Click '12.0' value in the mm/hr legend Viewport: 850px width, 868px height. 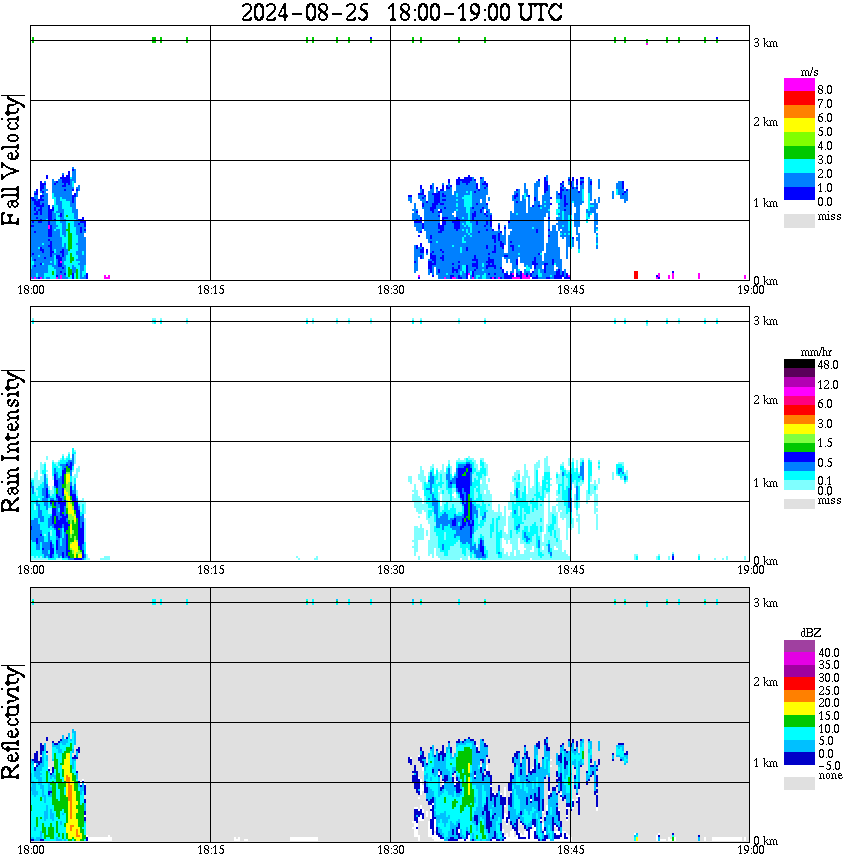(828, 385)
